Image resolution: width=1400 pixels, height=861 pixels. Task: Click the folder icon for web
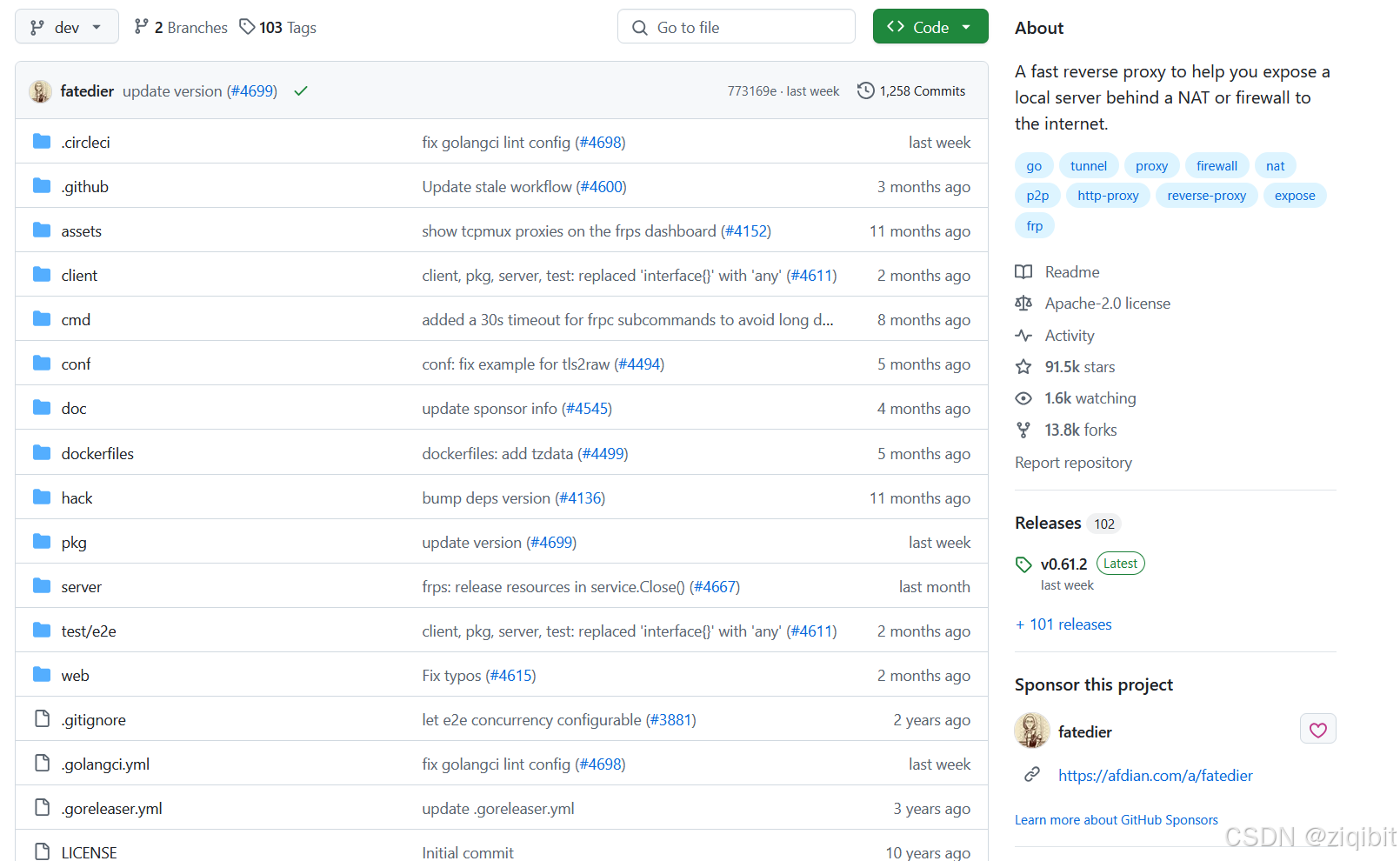pos(42,674)
